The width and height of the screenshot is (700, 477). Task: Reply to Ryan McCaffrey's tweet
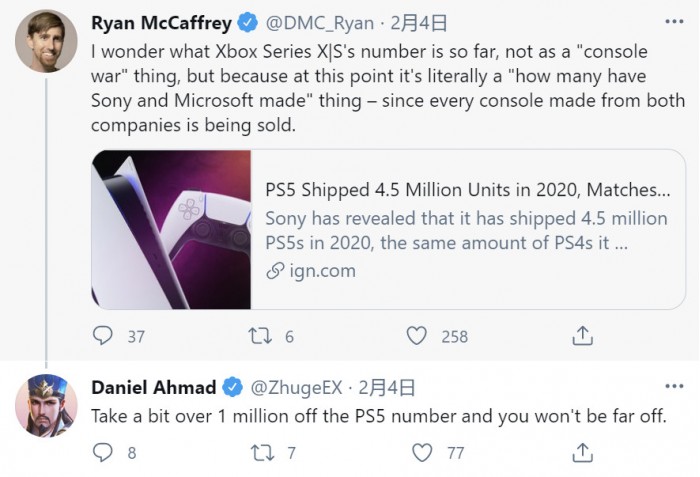pos(104,336)
